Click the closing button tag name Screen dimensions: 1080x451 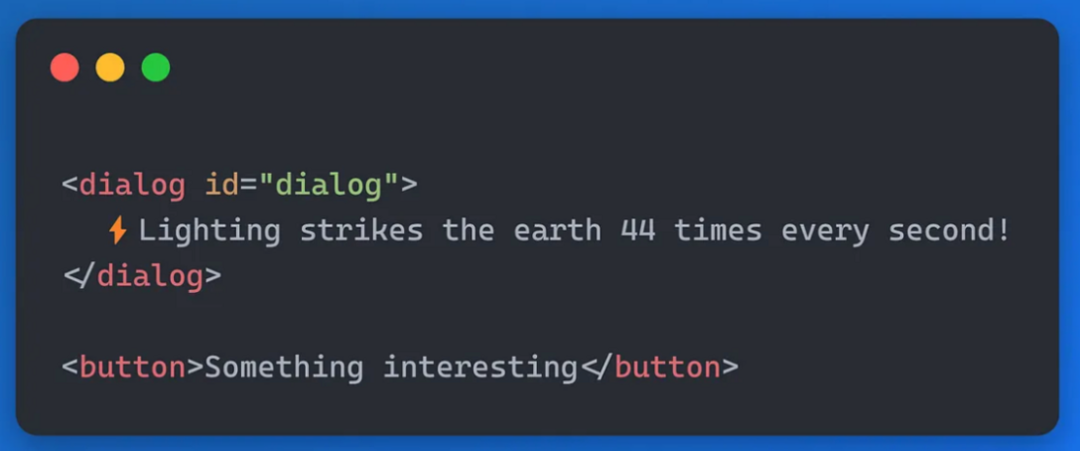pos(667,367)
